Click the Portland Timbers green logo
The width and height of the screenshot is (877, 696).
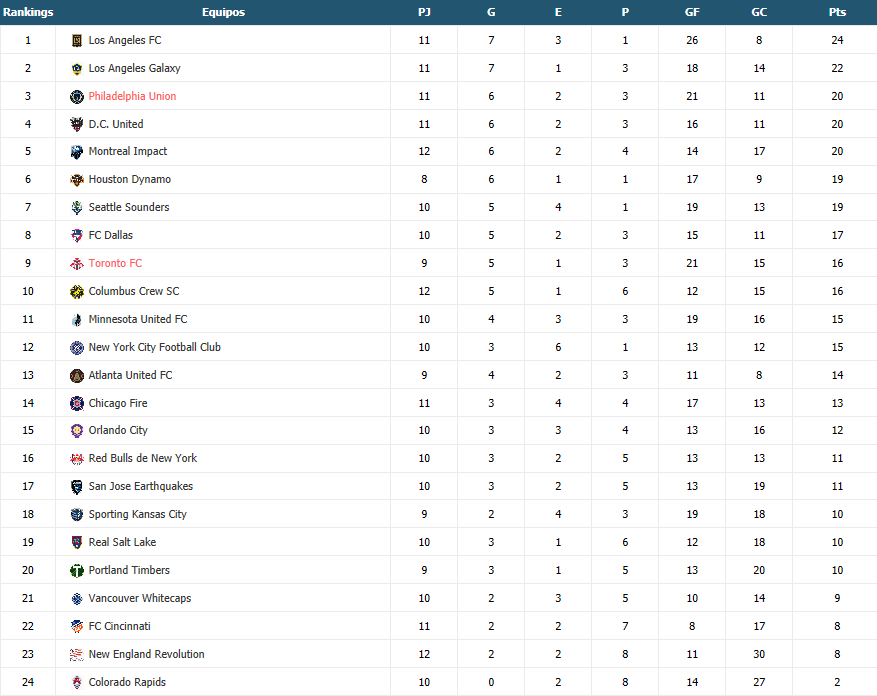tap(77, 571)
